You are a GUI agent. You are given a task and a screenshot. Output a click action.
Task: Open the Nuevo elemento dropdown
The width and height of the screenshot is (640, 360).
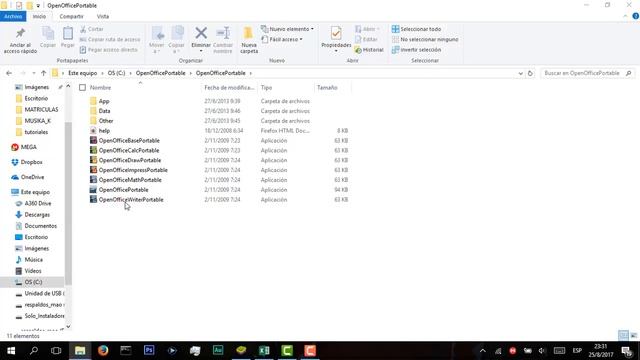pos(288,29)
